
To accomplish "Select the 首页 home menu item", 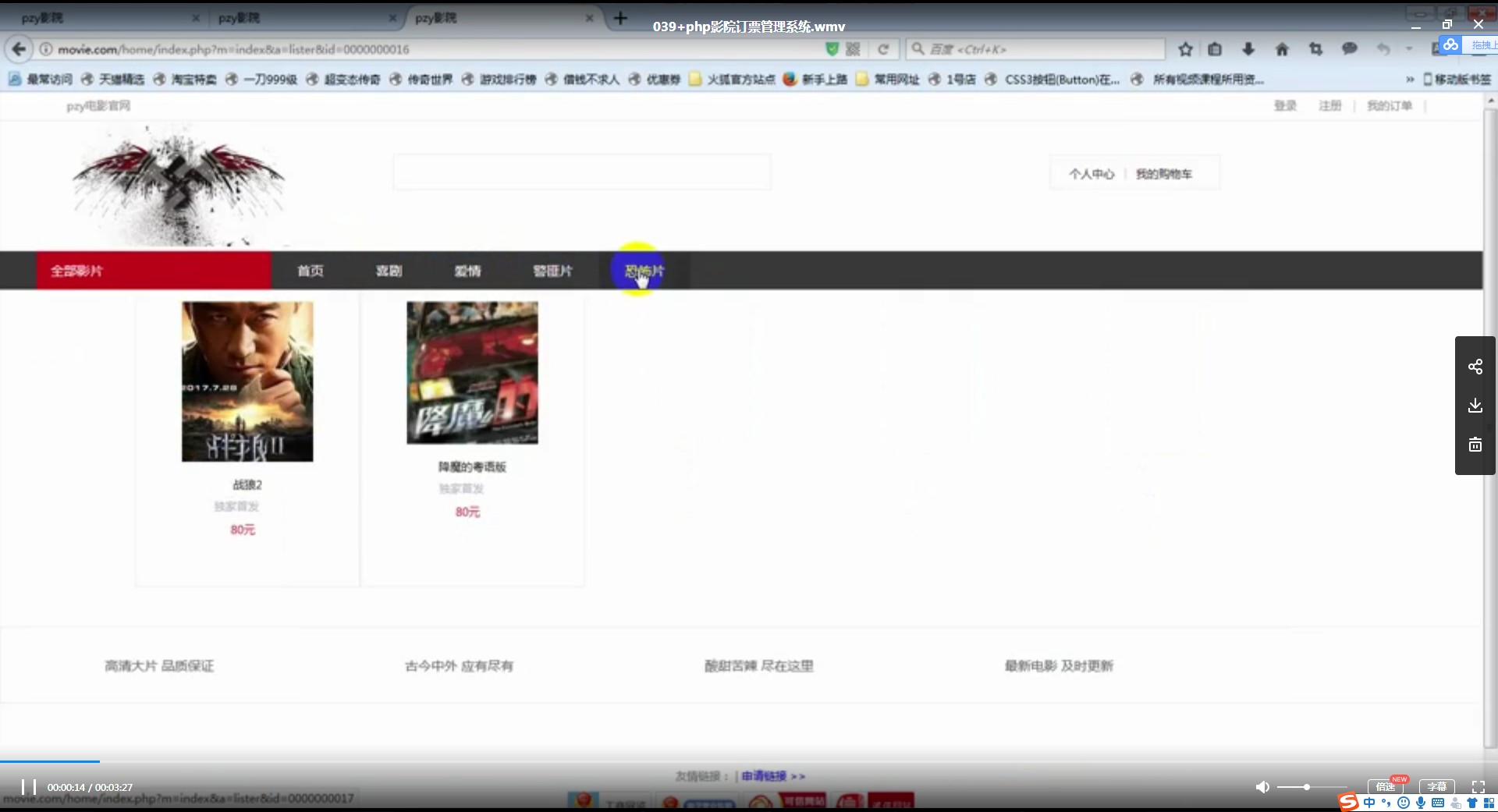I will [x=311, y=271].
